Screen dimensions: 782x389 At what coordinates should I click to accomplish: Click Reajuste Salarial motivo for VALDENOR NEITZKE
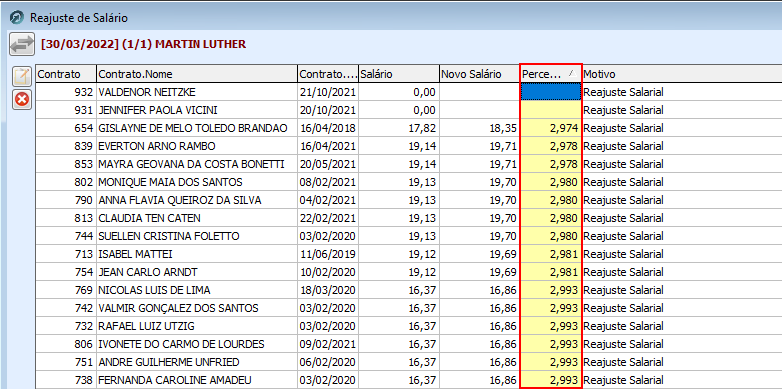[623, 92]
